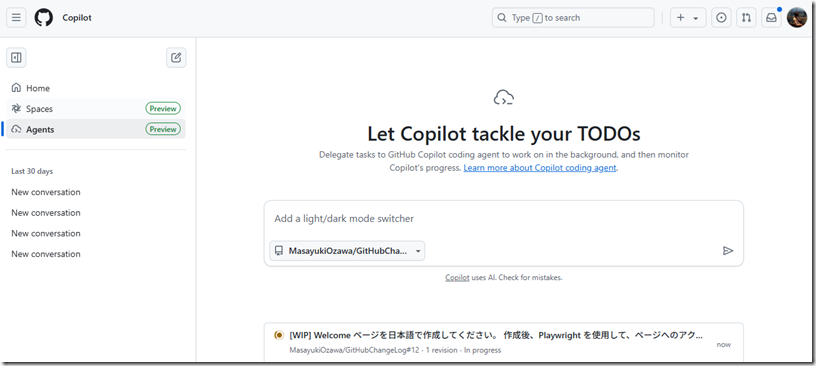Screen dimensions: 816x366
Task: Click the Home house icon in the sidebar
Action: click(16, 88)
